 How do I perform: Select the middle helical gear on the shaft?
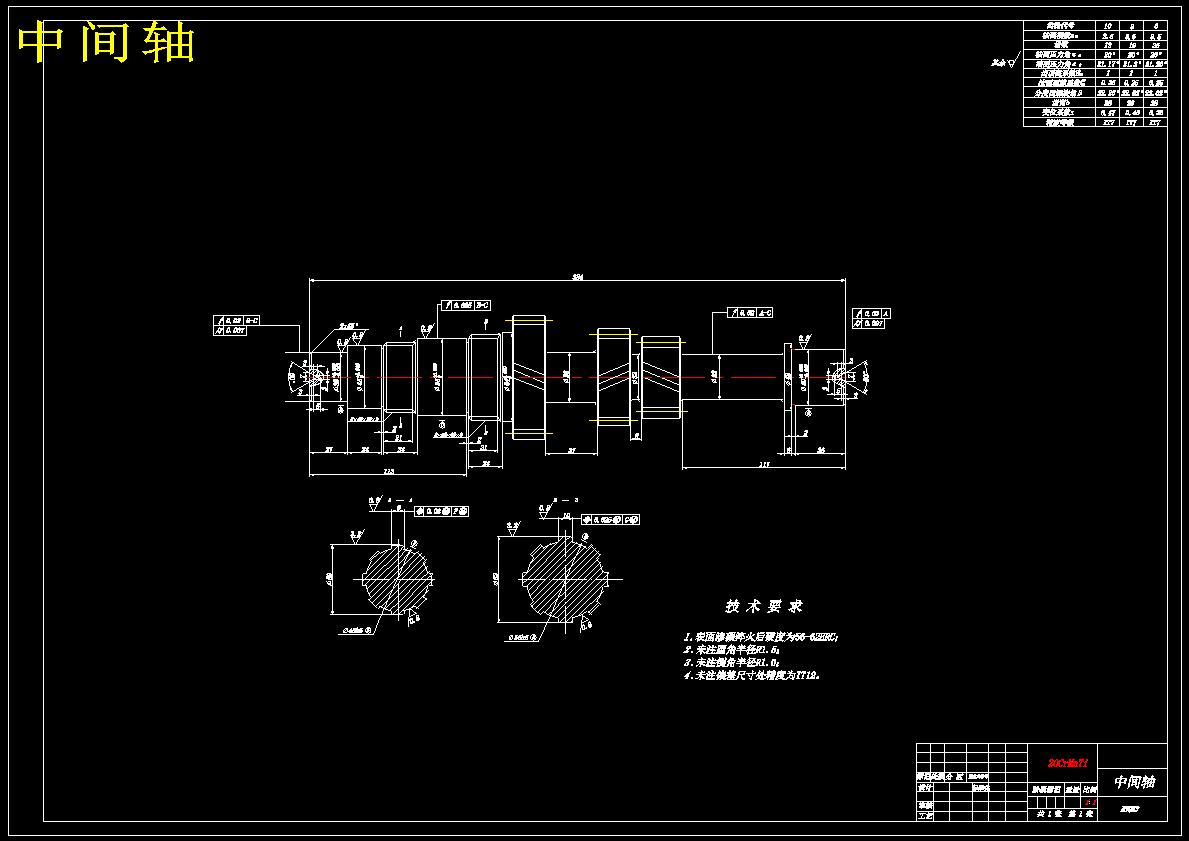pyautogui.click(x=614, y=377)
